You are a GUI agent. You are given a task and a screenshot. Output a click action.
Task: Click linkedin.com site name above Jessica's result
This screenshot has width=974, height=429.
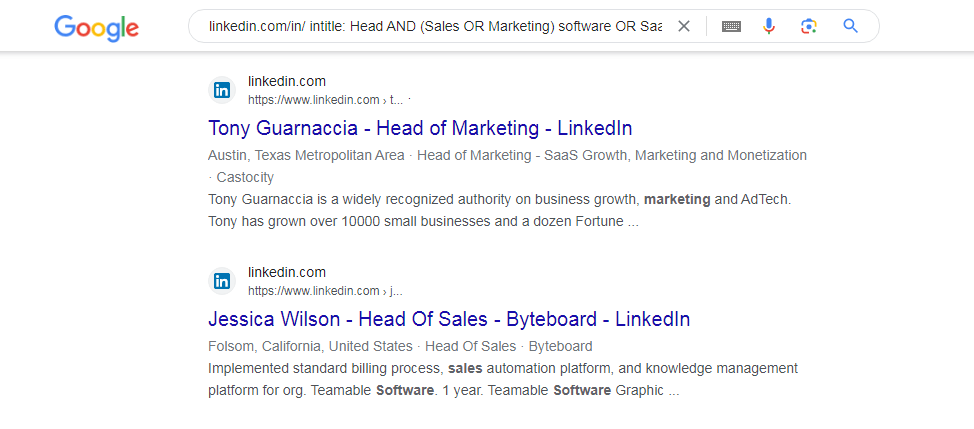pos(286,272)
